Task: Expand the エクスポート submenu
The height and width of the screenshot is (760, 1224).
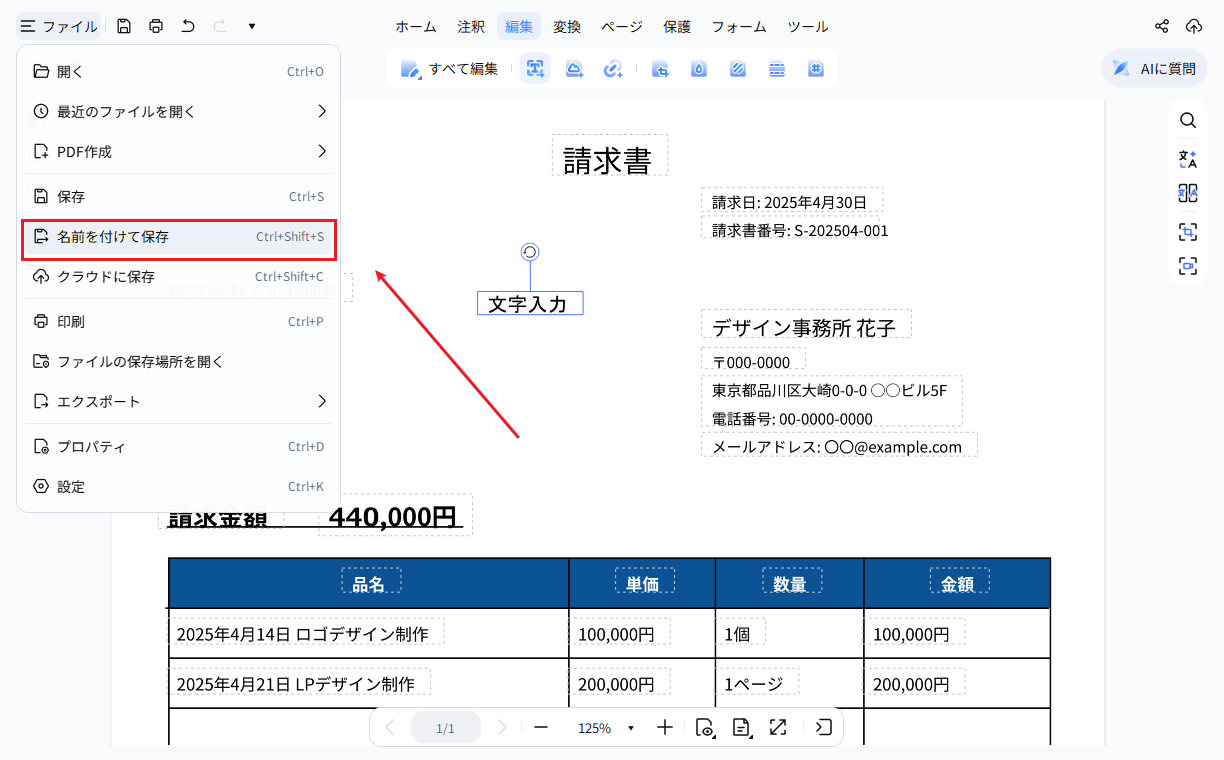Action: click(179, 401)
